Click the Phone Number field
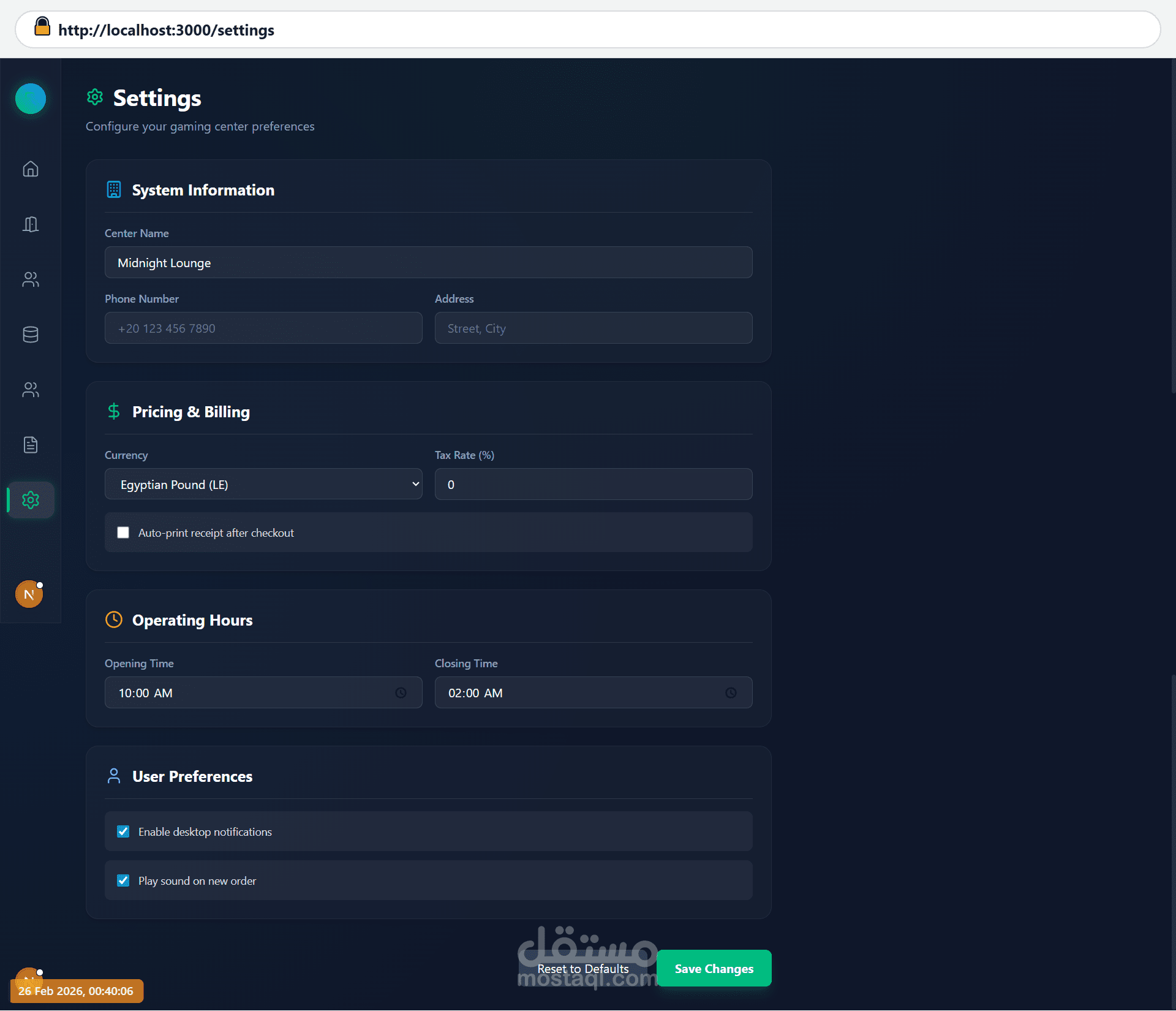Image resolution: width=1176 pixels, height=1011 pixels. pos(263,328)
